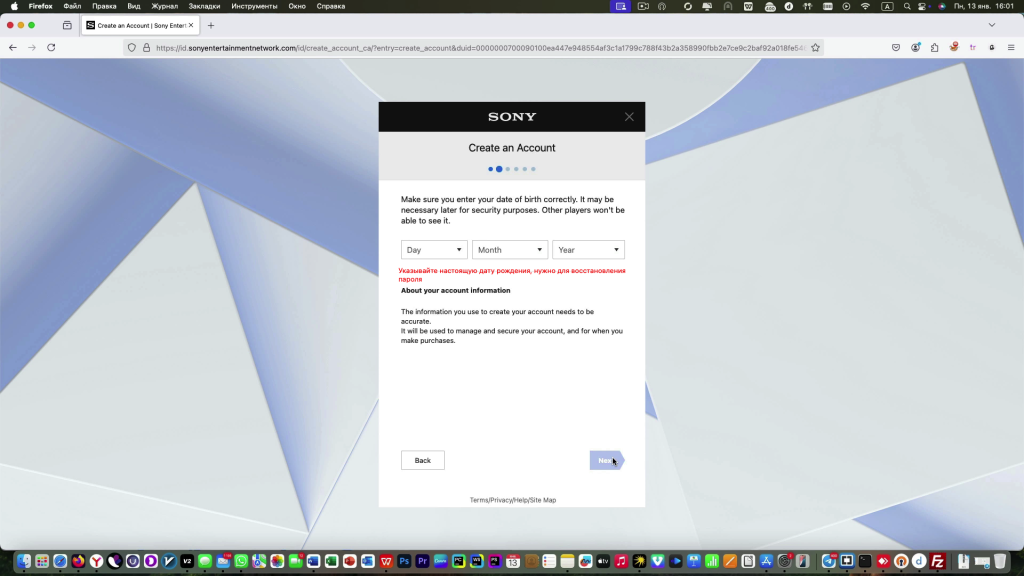Viewport: 1024px width, 576px height.
Task: Open the Закладки menu in menu bar
Action: 204,6
